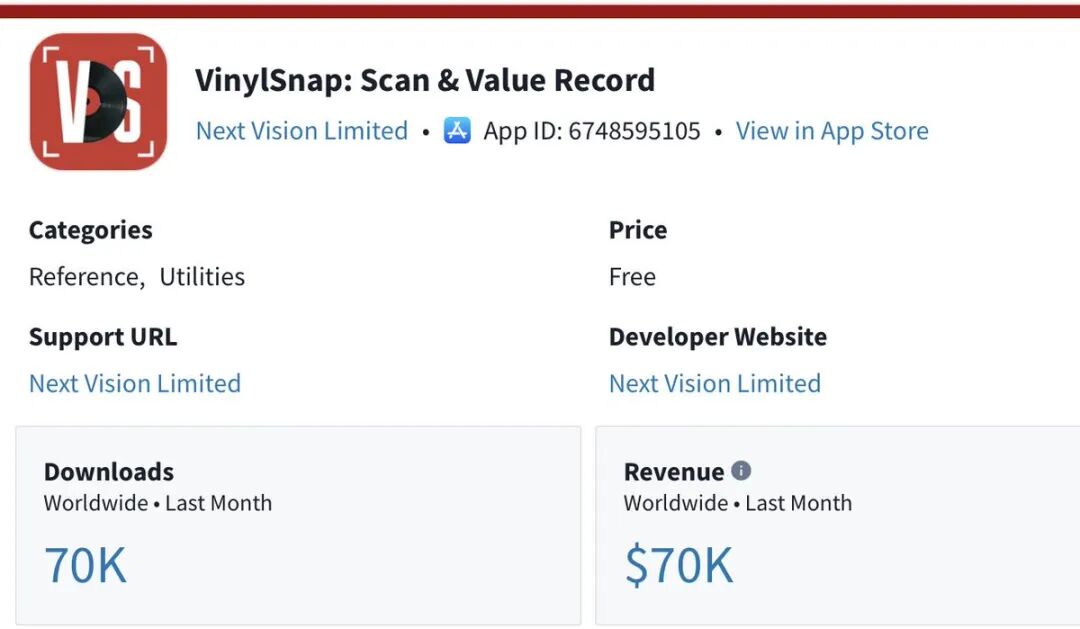
Task: Click the Categories label
Action: pyautogui.click(x=91, y=230)
